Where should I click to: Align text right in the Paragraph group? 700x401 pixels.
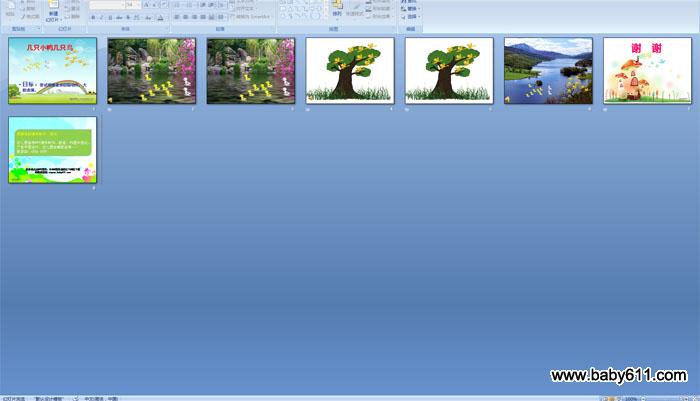(194, 17)
